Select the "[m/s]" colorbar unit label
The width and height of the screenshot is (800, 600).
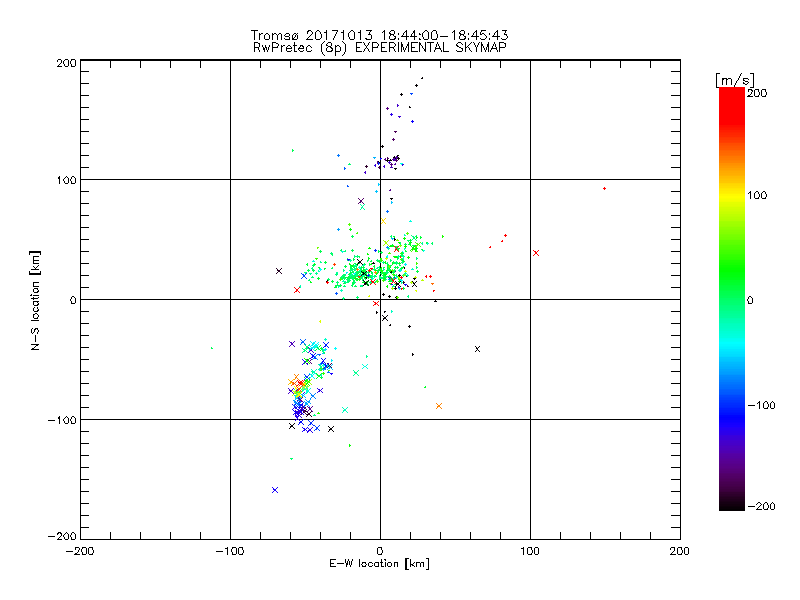pyautogui.click(x=734, y=80)
